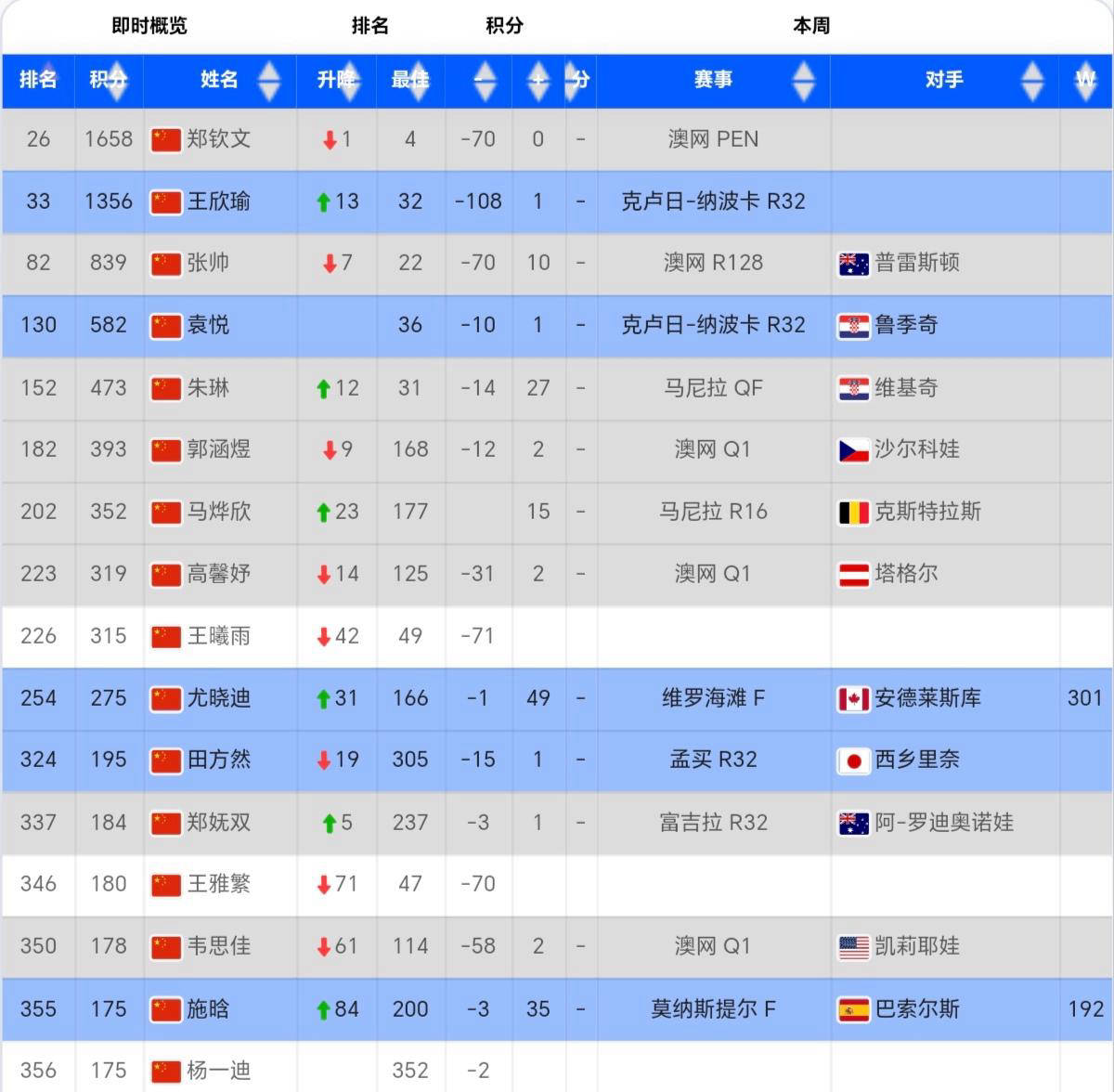
Task: Click the Australian flag beside 普雷斯顿
Action: click(853, 264)
